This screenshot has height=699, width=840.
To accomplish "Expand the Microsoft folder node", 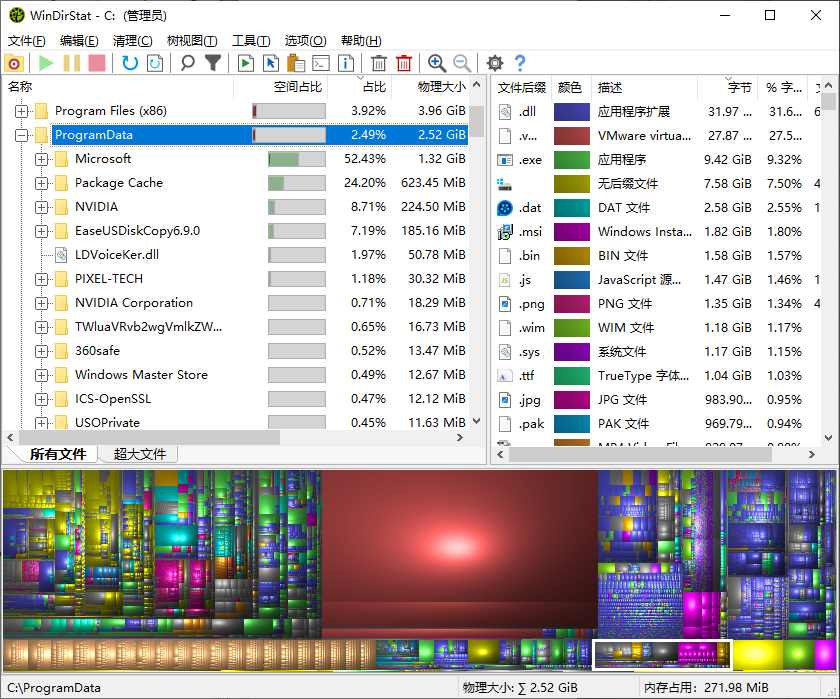I will 41,160.
